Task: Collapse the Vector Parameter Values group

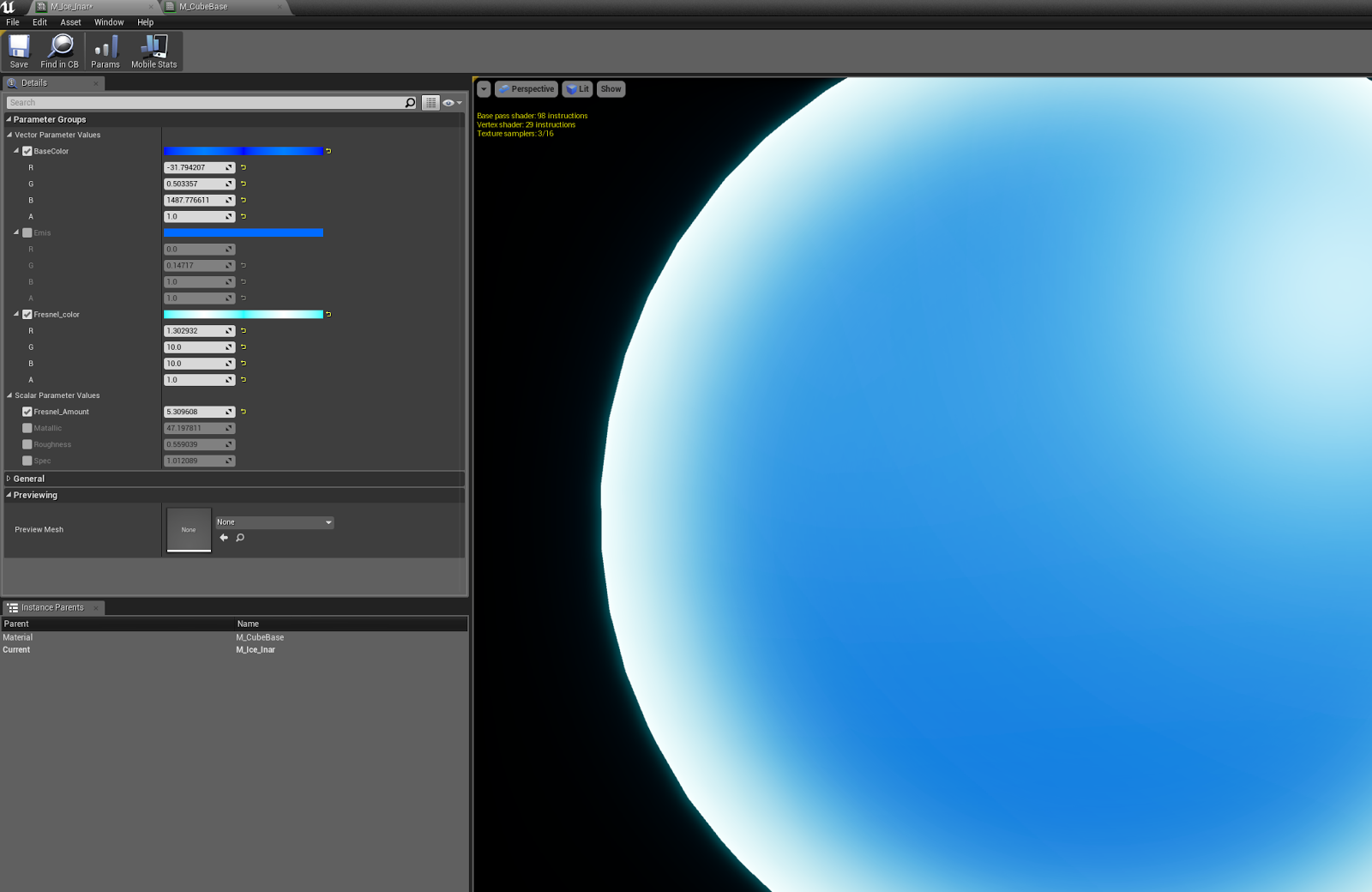Action: (8, 135)
